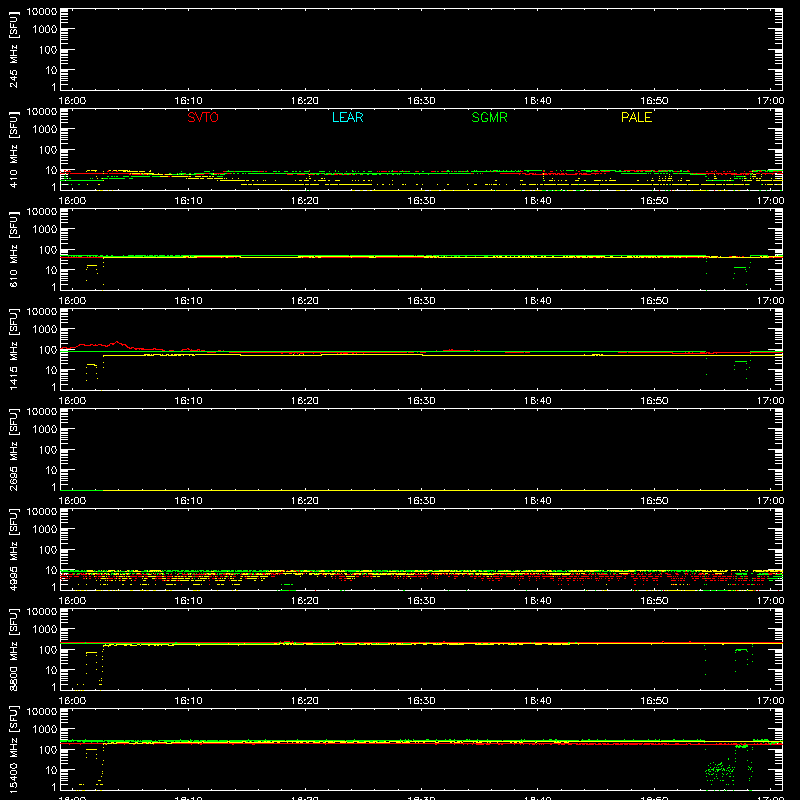The width and height of the screenshot is (800, 800).
Task: Select the '2695 MHz [SFU]' axis title
Action: point(13,449)
